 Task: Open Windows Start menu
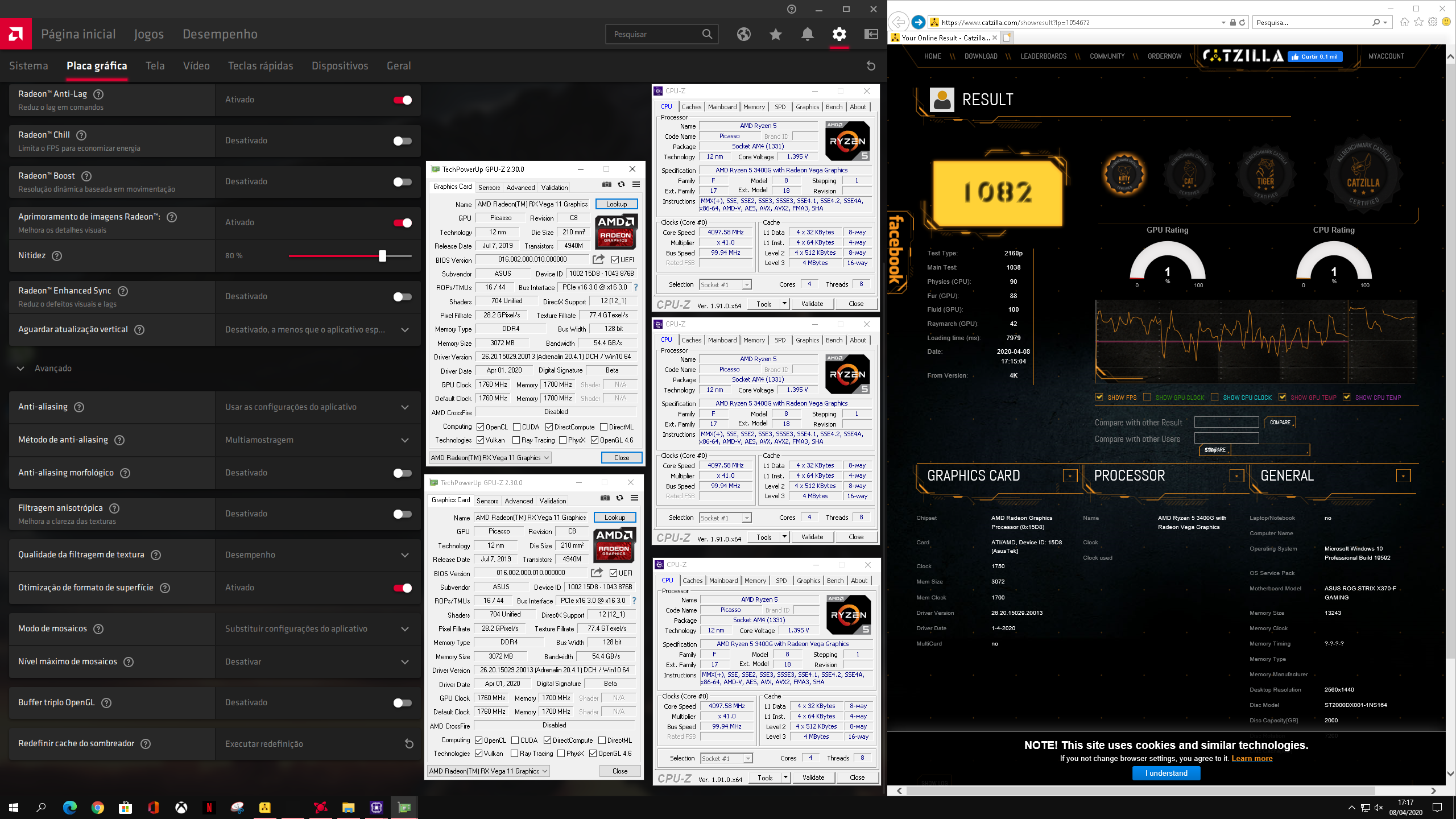click(14, 807)
